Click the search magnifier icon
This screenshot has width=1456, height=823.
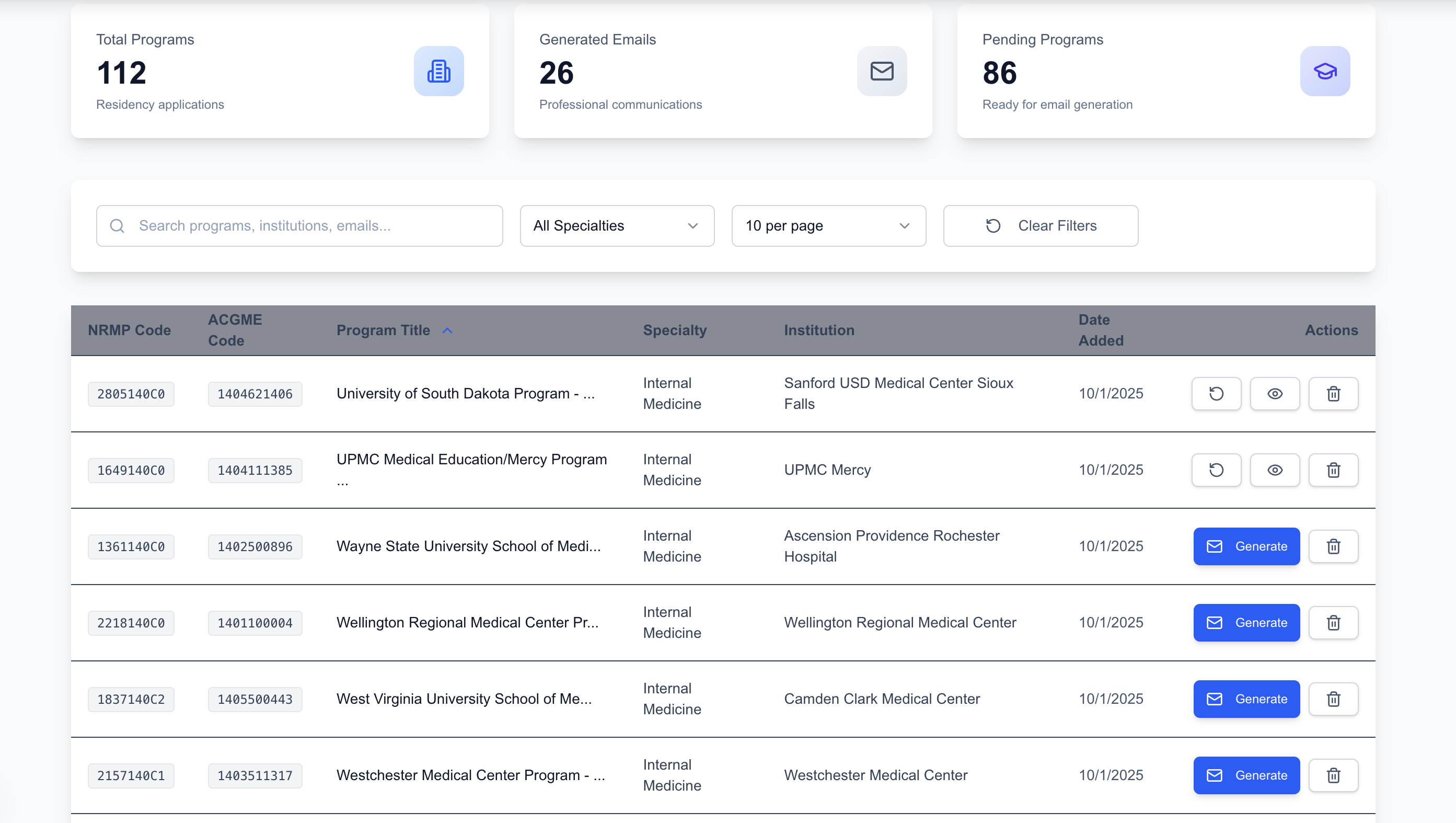(x=117, y=225)
